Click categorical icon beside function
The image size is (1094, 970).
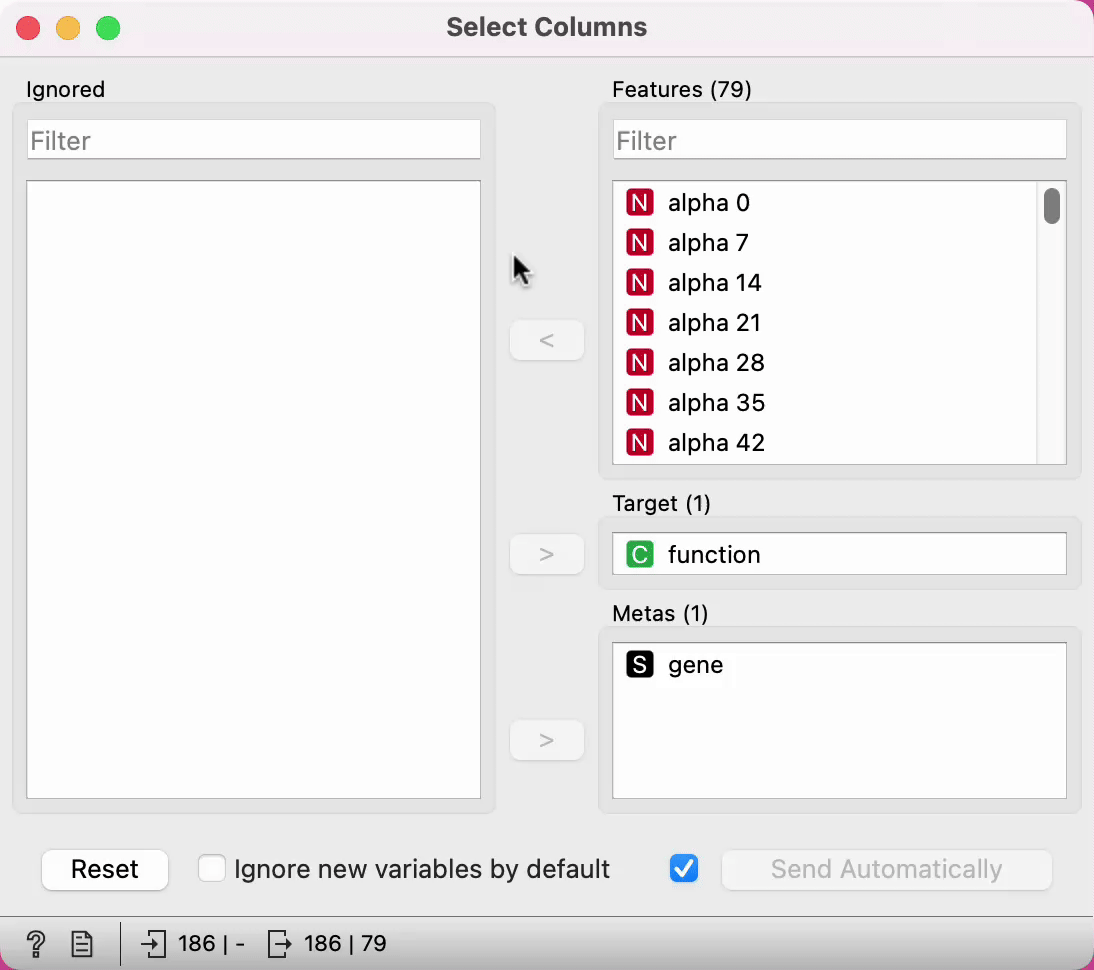click(x=639, y=555)
